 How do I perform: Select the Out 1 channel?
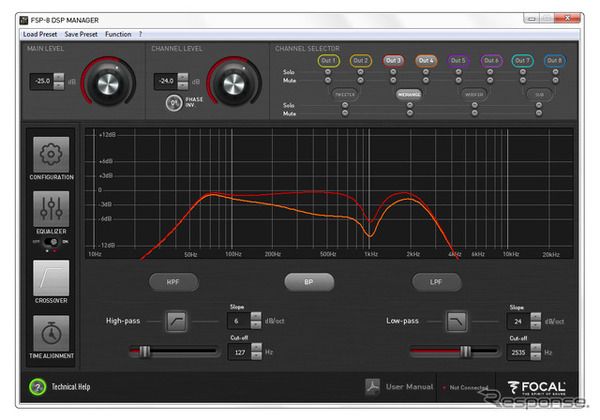[328, 60]
